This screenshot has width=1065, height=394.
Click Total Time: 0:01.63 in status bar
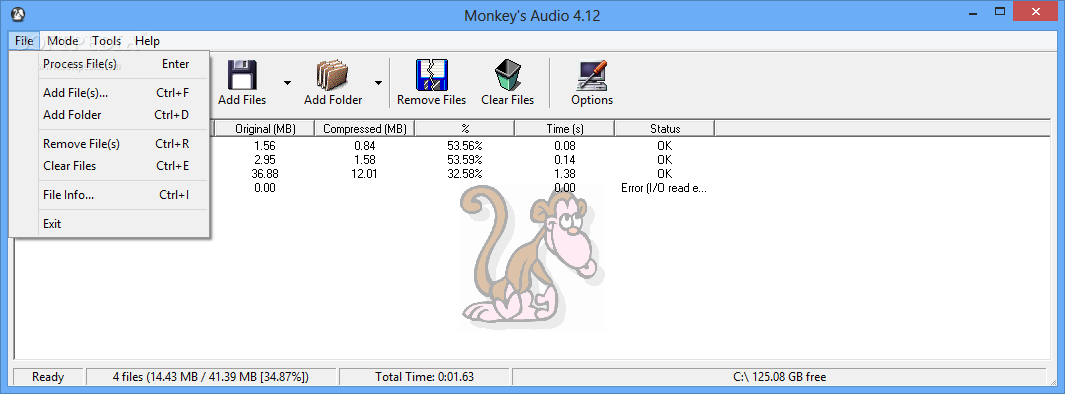425,377
